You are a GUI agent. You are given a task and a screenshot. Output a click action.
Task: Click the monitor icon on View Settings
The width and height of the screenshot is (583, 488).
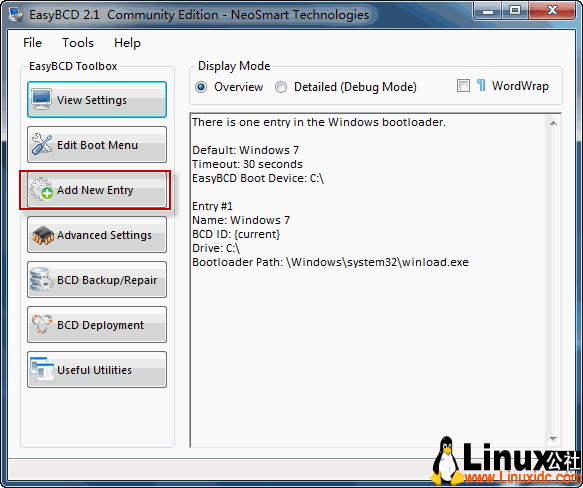(41, 99)
